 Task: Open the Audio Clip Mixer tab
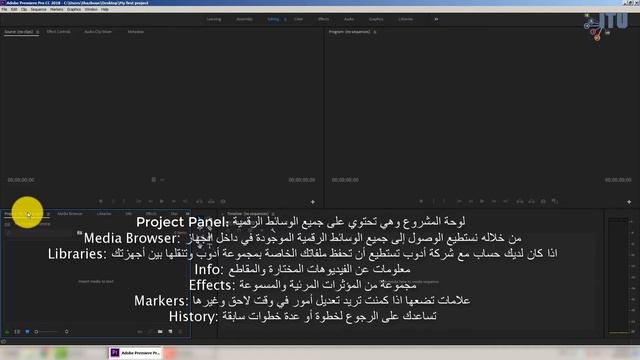98,32
